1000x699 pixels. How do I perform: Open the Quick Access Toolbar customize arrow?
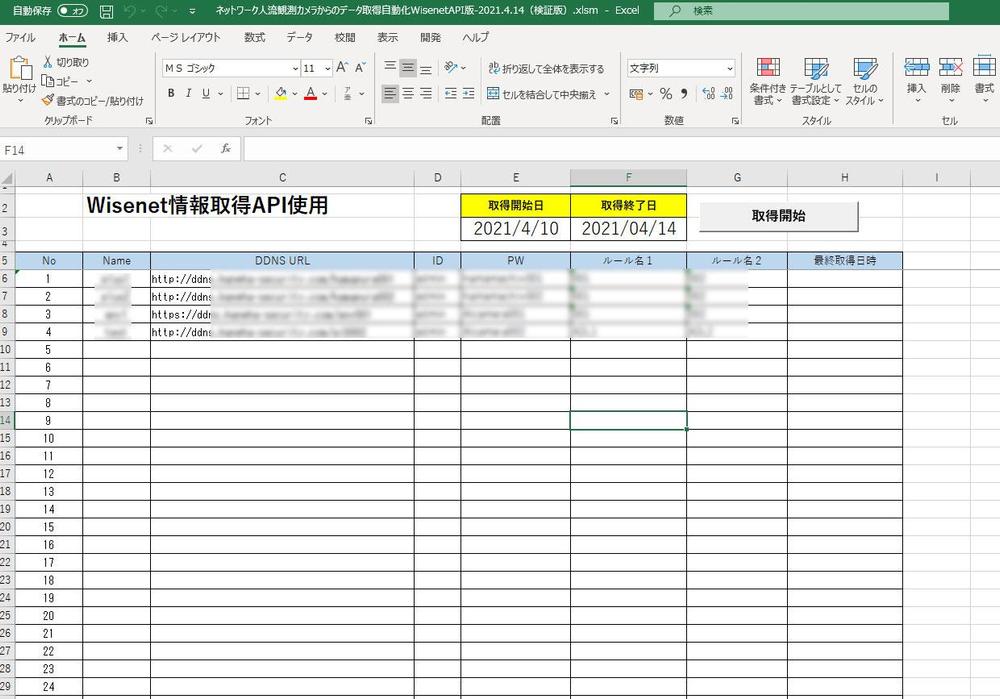click(193, 11)
